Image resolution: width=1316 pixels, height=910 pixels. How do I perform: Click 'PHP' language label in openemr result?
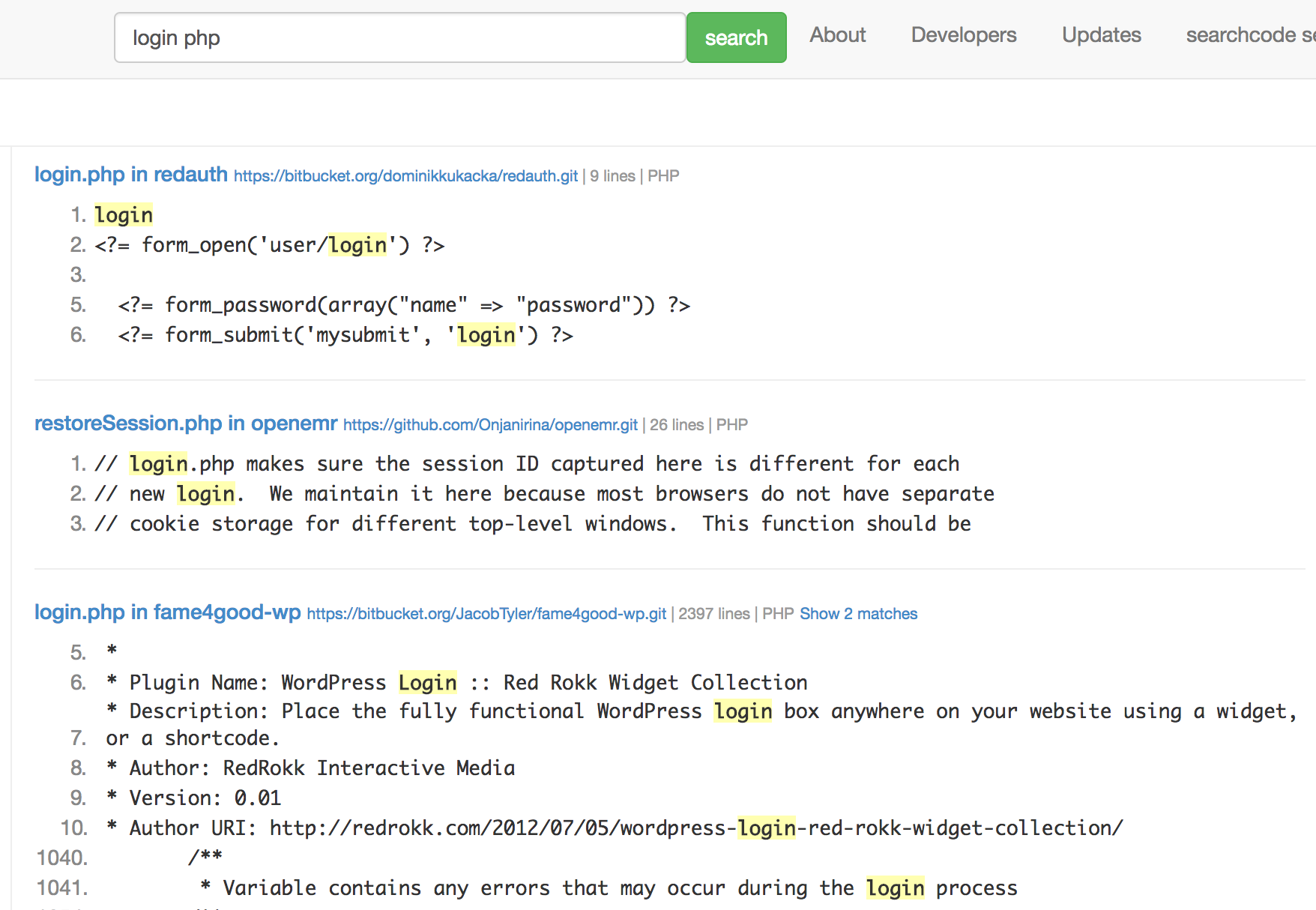tap(732, 425)
